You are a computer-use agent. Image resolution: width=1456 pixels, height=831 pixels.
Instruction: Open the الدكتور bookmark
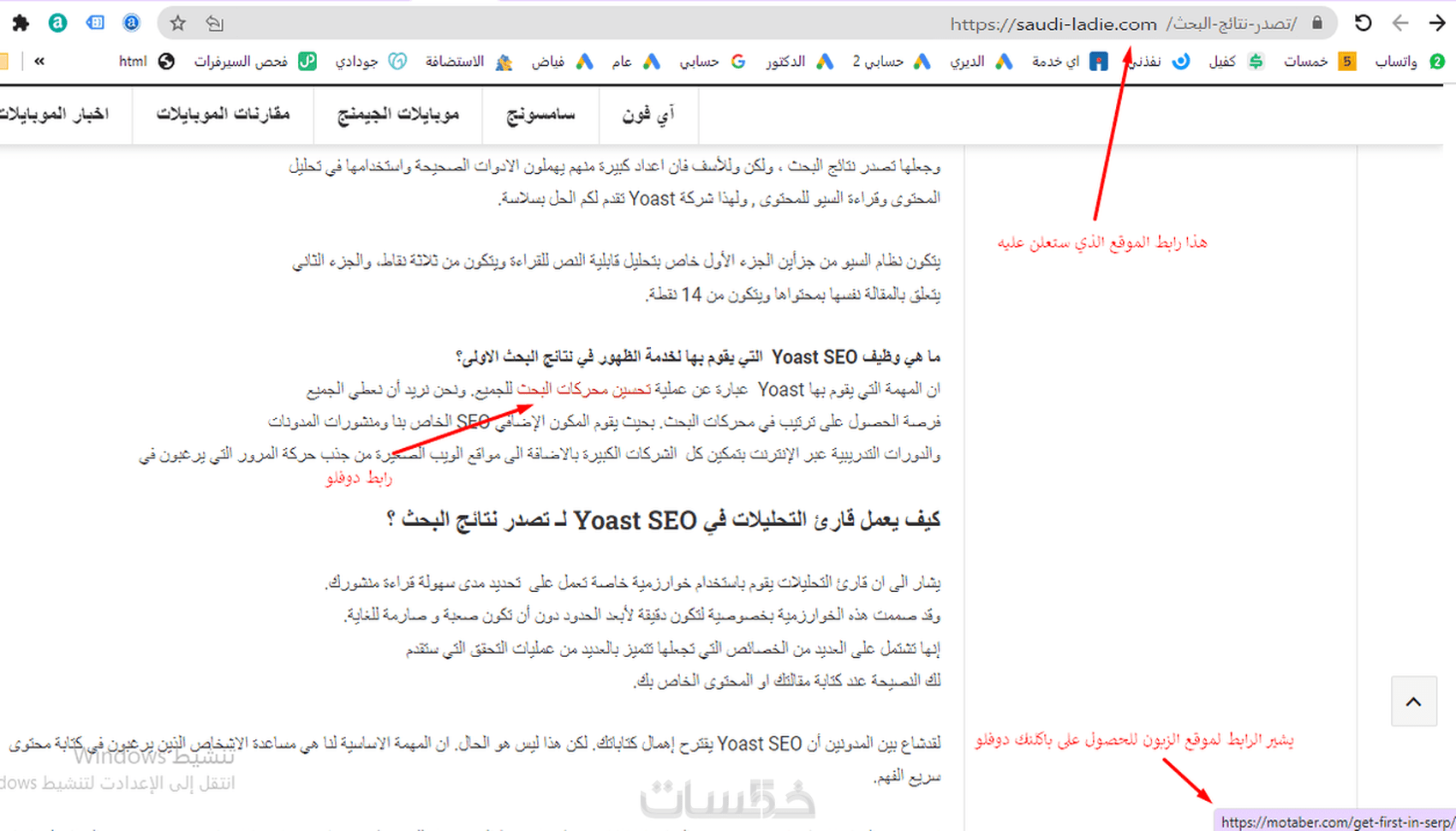(x=800, y=62)
